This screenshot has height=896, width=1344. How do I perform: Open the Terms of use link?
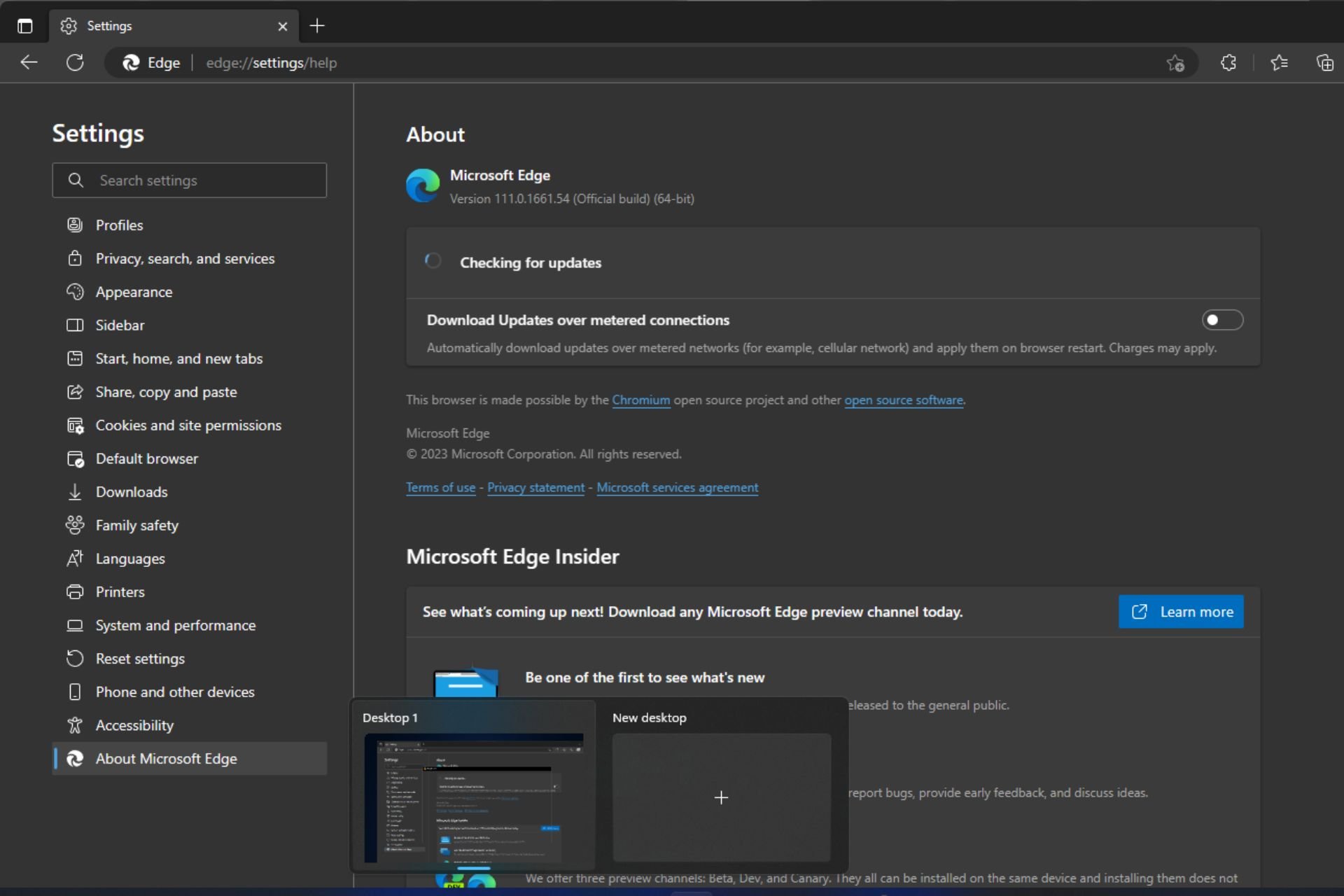click(x=440, y=488)
